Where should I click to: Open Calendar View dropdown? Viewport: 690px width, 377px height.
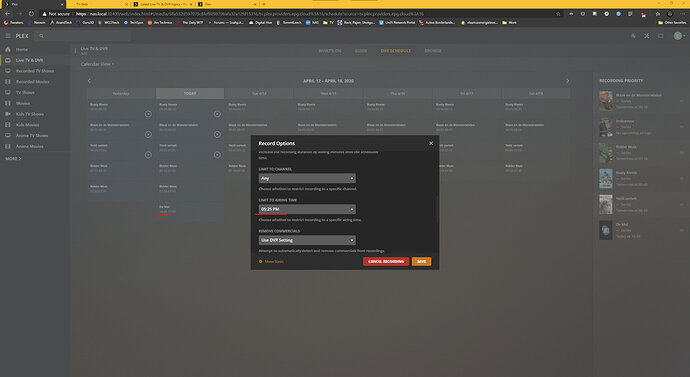coord(97,64)
